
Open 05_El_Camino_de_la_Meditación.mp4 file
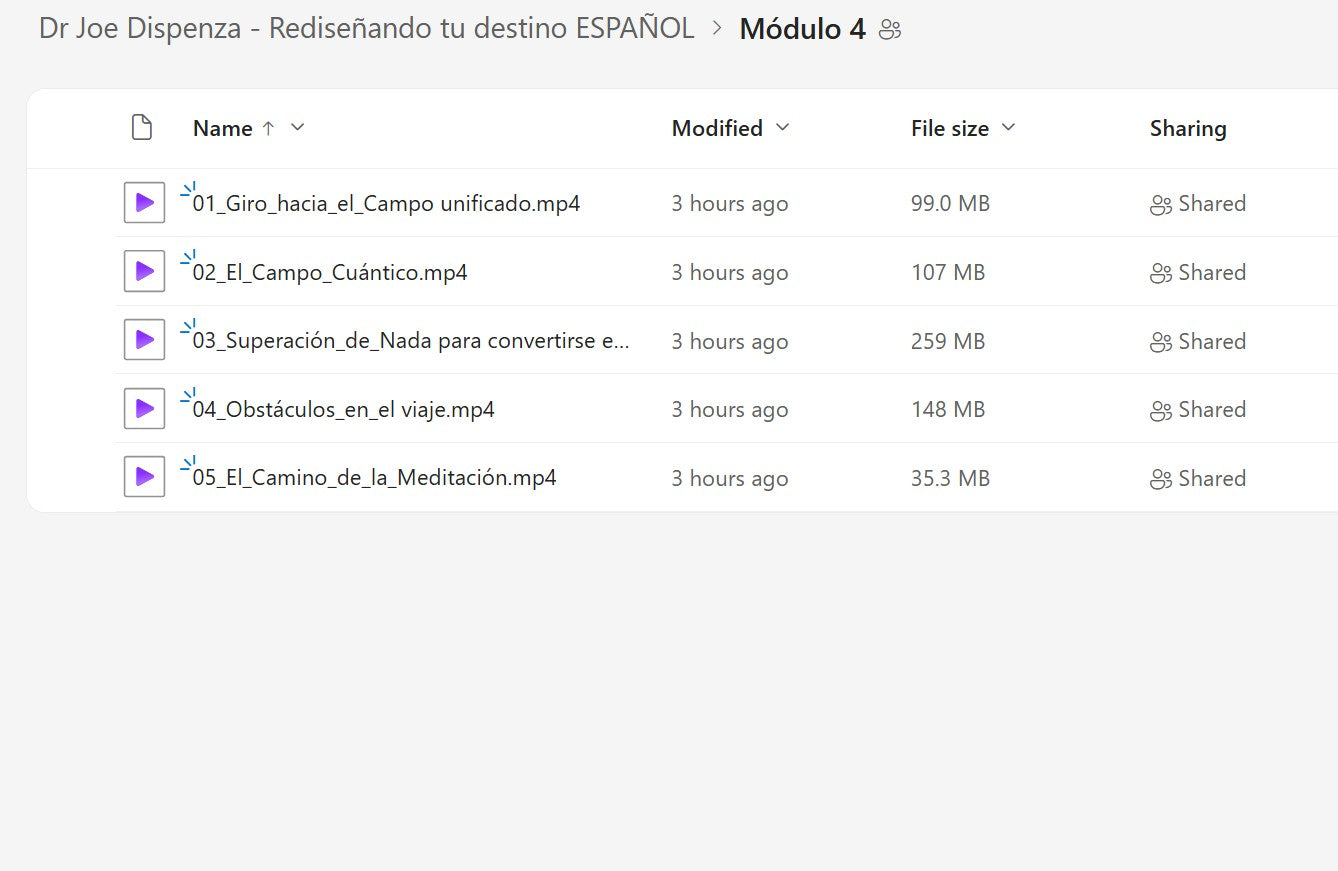point(374,478)
